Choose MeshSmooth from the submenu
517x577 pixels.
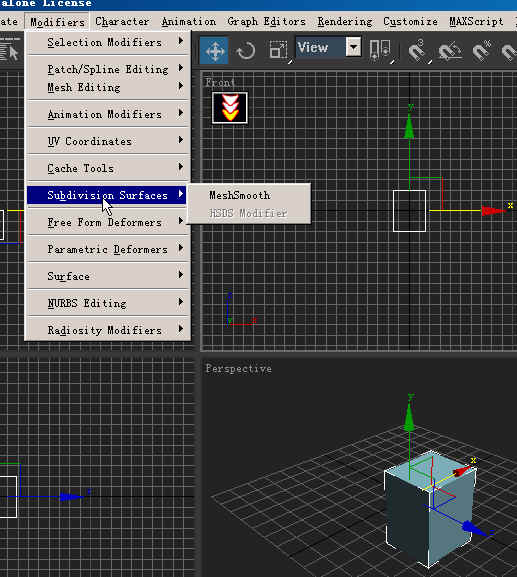(x=249, y=195)
